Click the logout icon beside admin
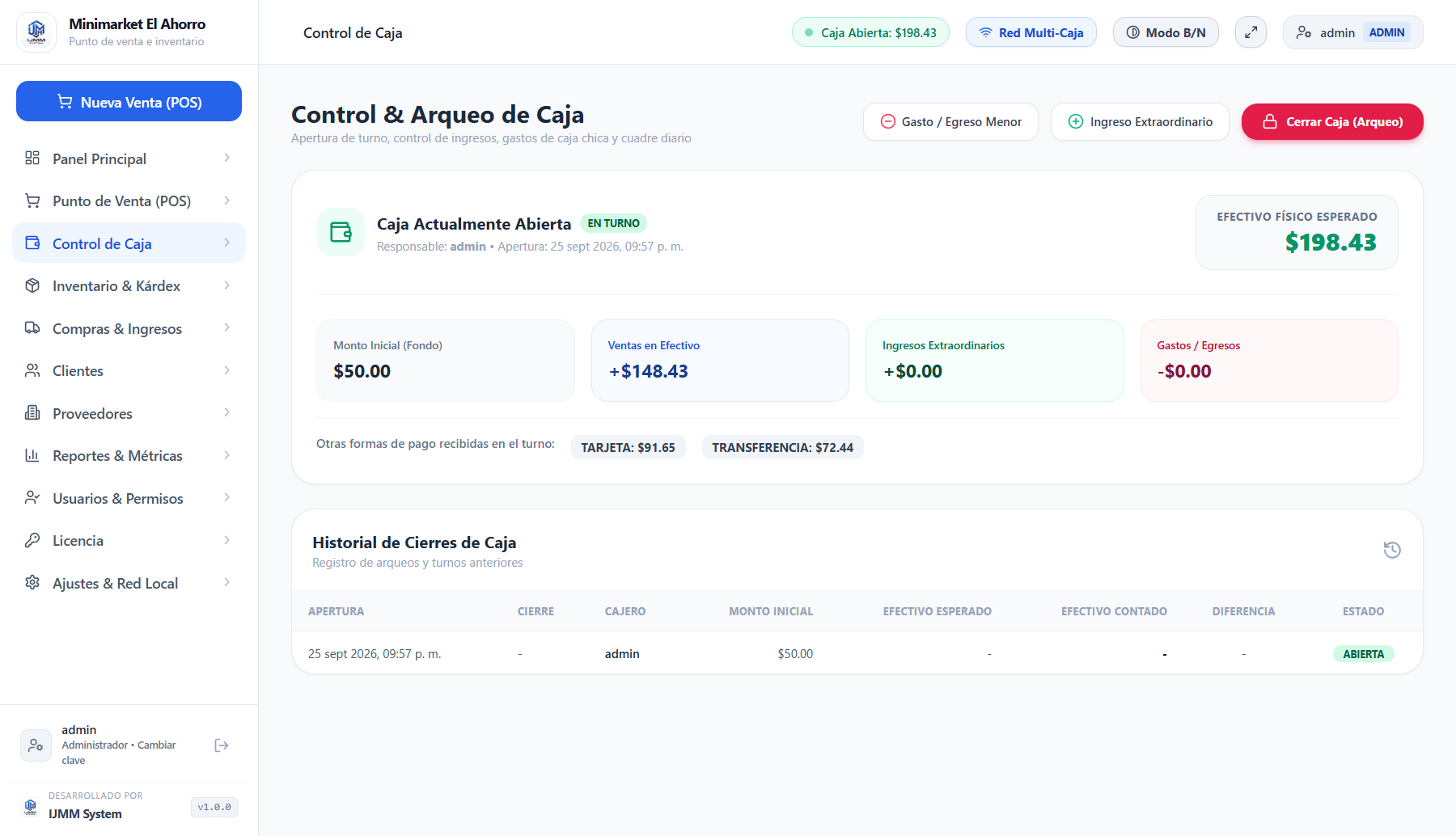1456x836 pixels. (222, 745)
